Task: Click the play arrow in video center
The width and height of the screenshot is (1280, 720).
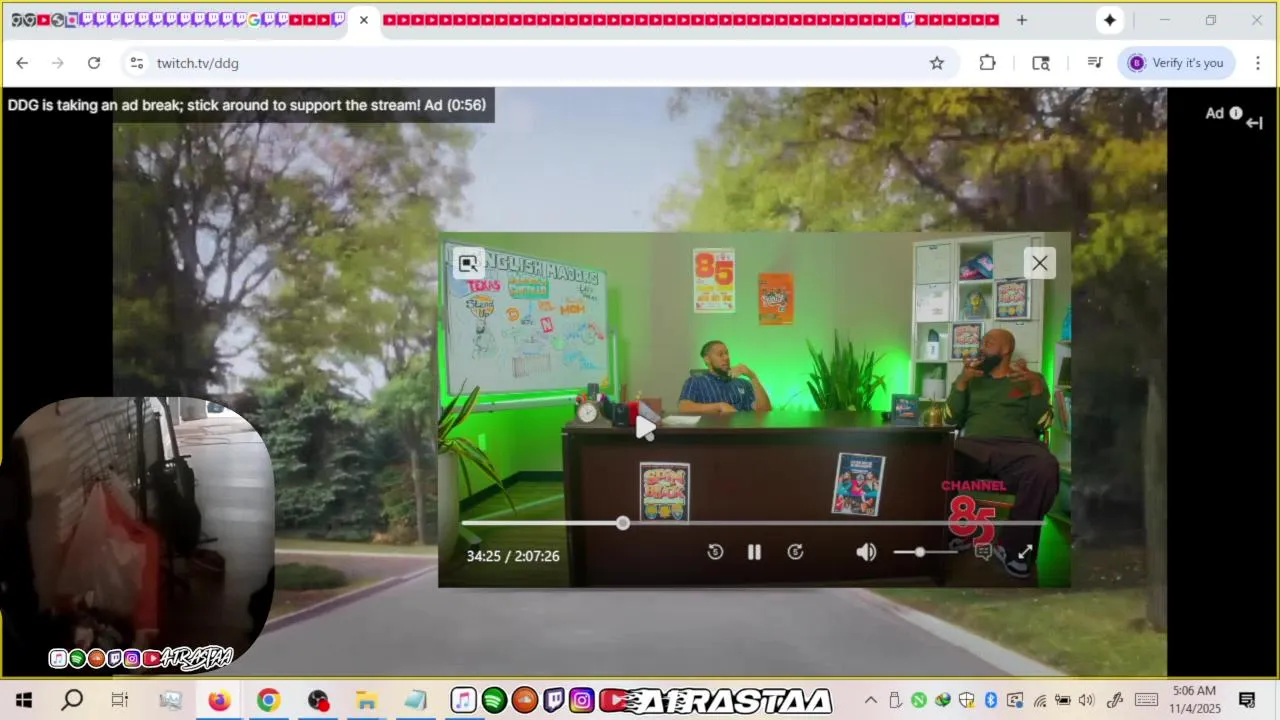Action: tap(646, 427)
